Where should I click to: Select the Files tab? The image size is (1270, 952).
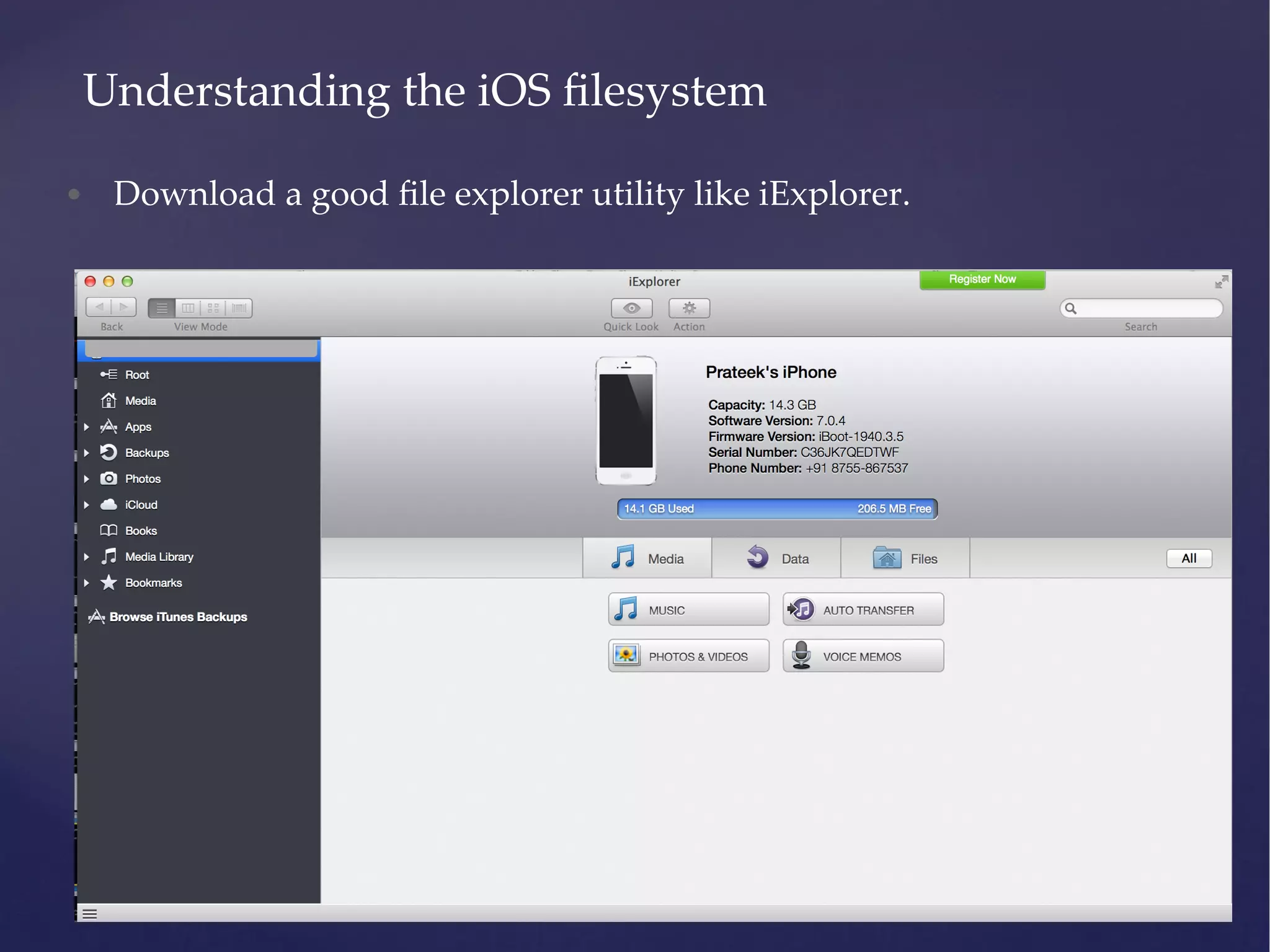coord(905,558)
